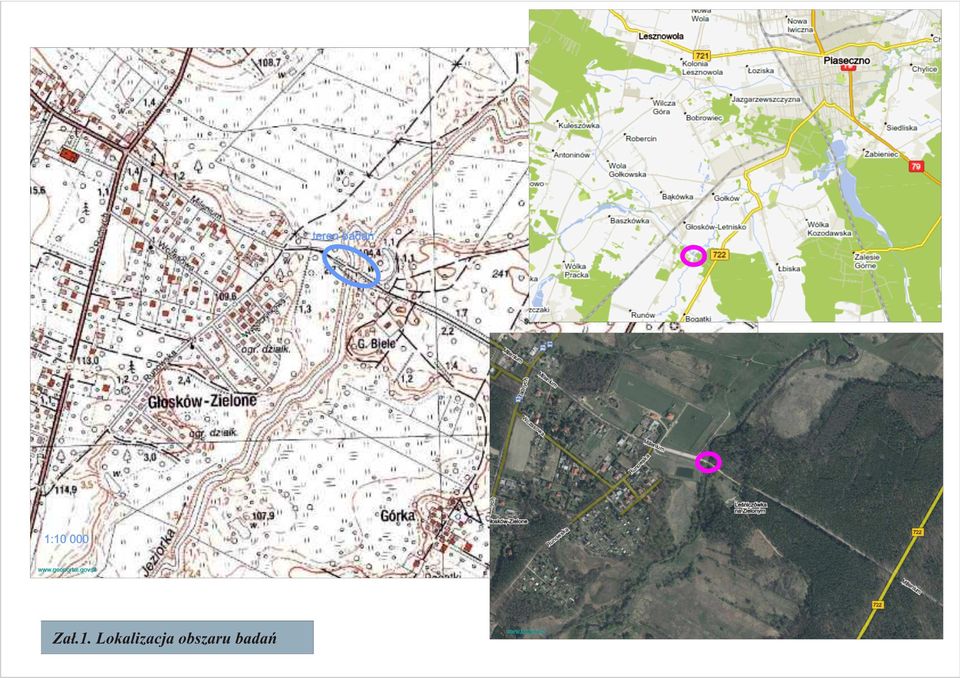Click the yellow '721' road shield

tap(703, 55)
